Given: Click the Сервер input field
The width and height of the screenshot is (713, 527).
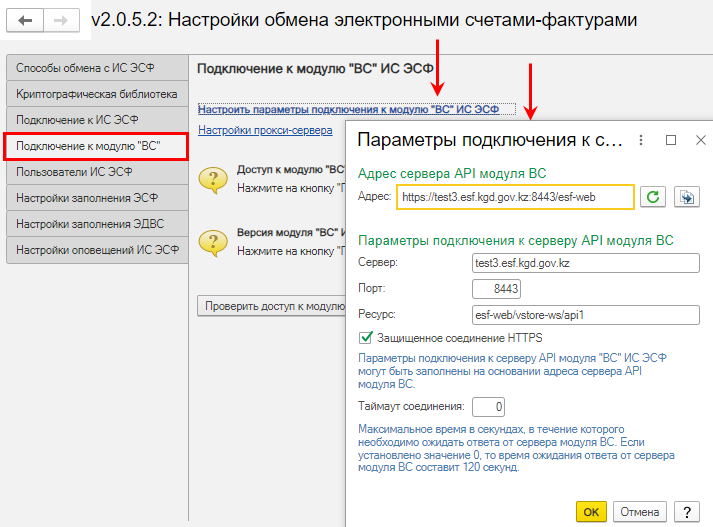Looking at the screenshot, I should pyautogui.click(x=586, y=263).
